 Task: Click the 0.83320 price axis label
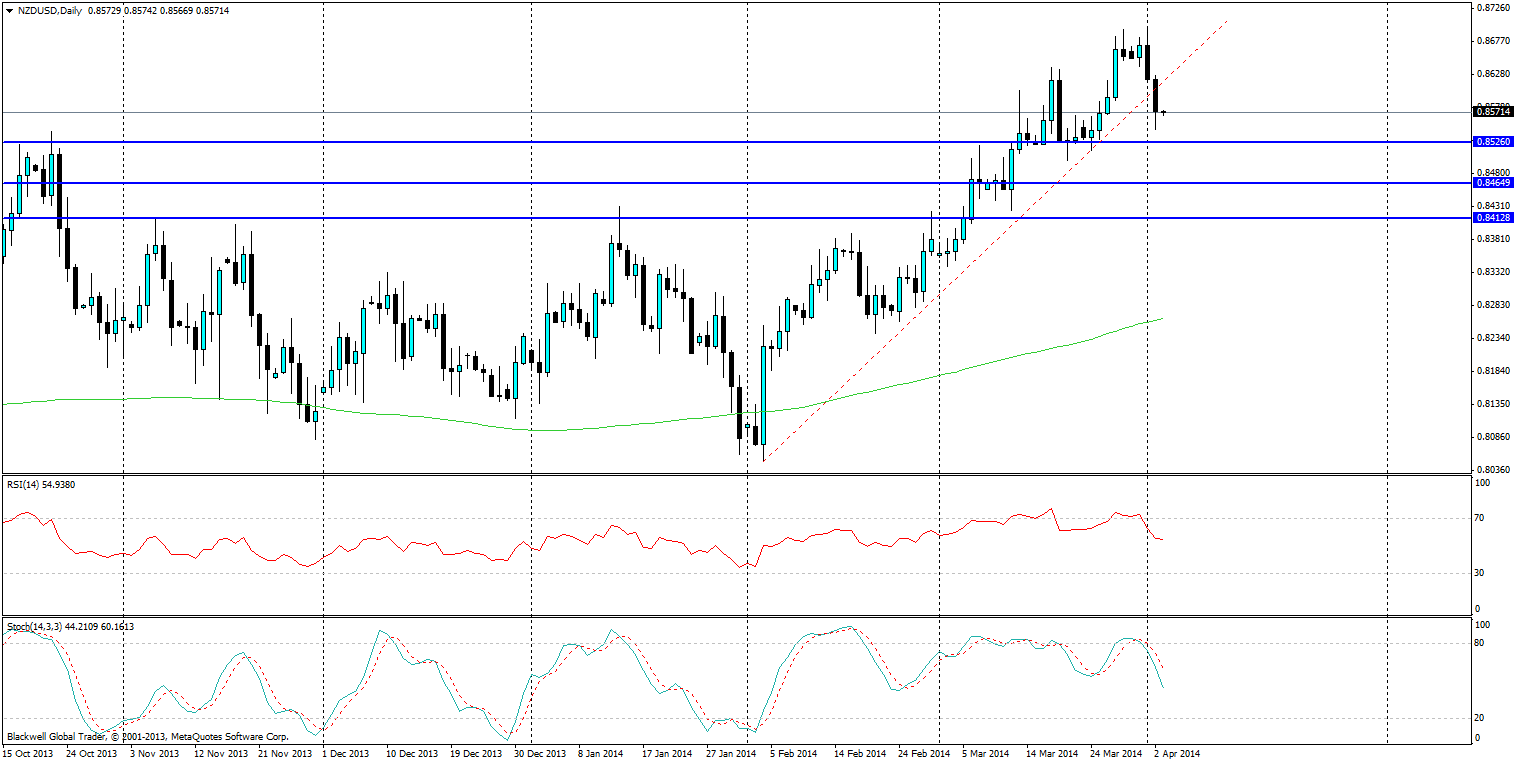(x=1492, y=272)
